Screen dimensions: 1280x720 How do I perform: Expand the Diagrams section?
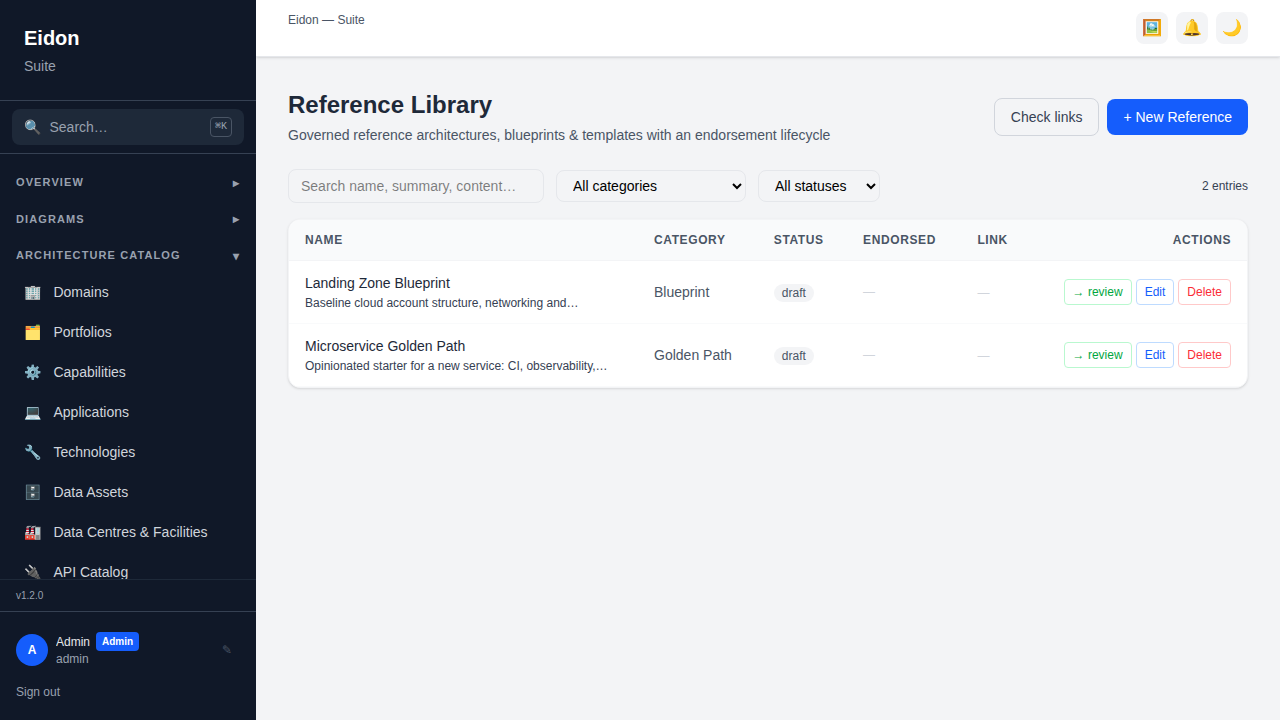128,219
